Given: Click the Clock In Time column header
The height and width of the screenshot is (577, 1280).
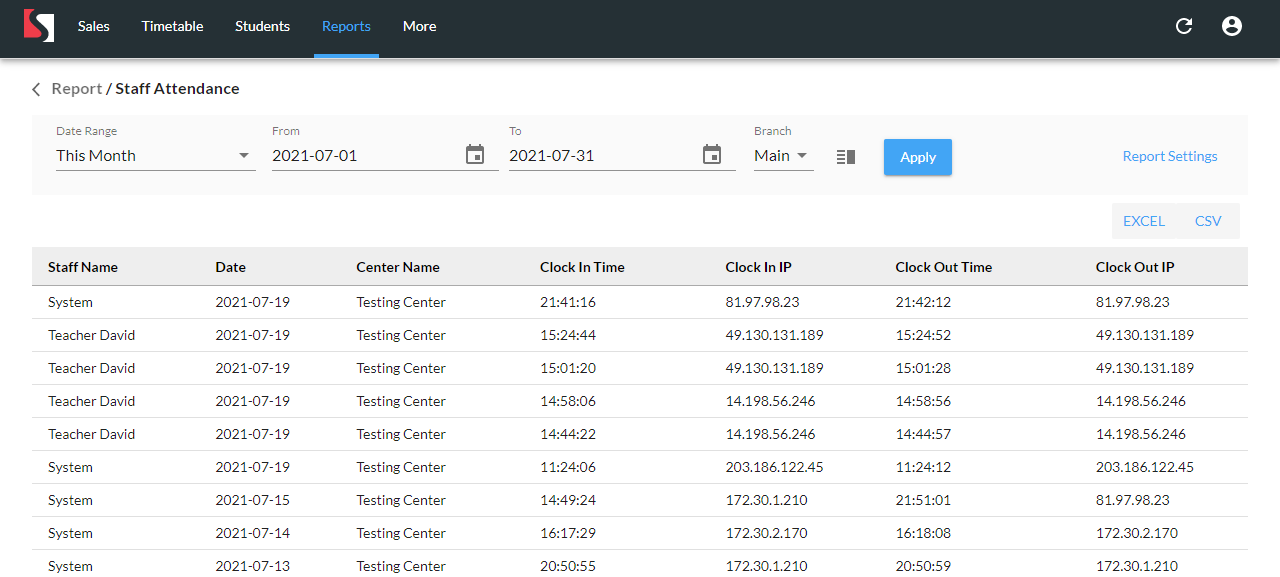Looking at the screenshot, I should click(582, 267).
